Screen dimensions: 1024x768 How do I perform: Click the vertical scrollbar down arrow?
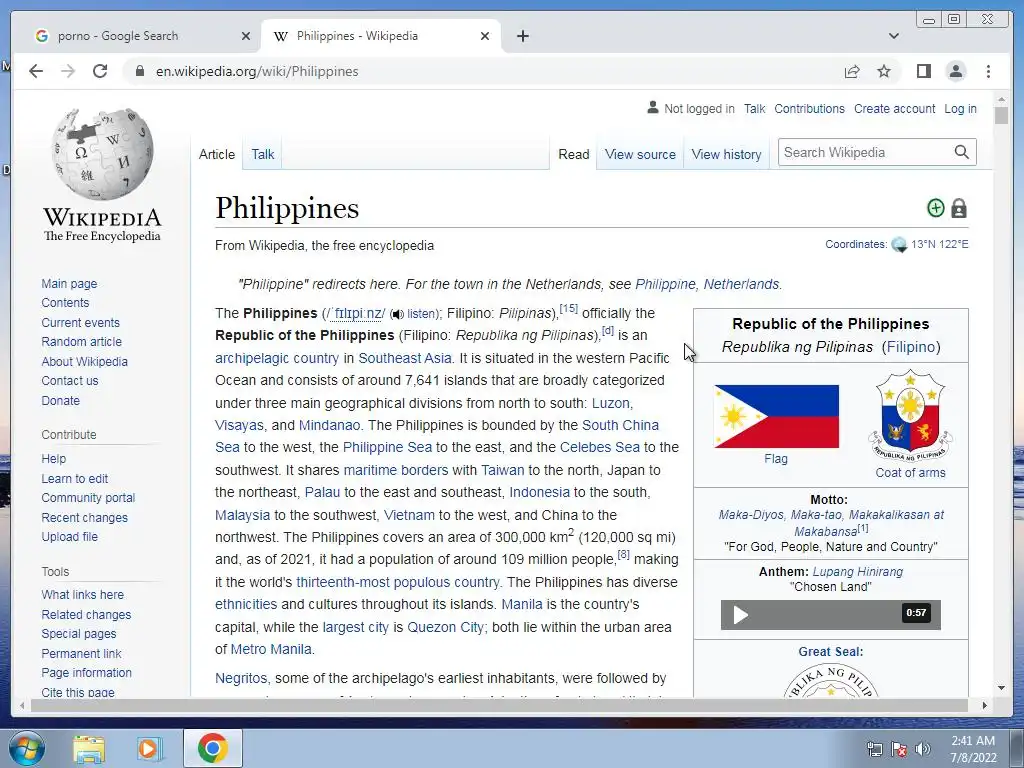(1001, 688)
